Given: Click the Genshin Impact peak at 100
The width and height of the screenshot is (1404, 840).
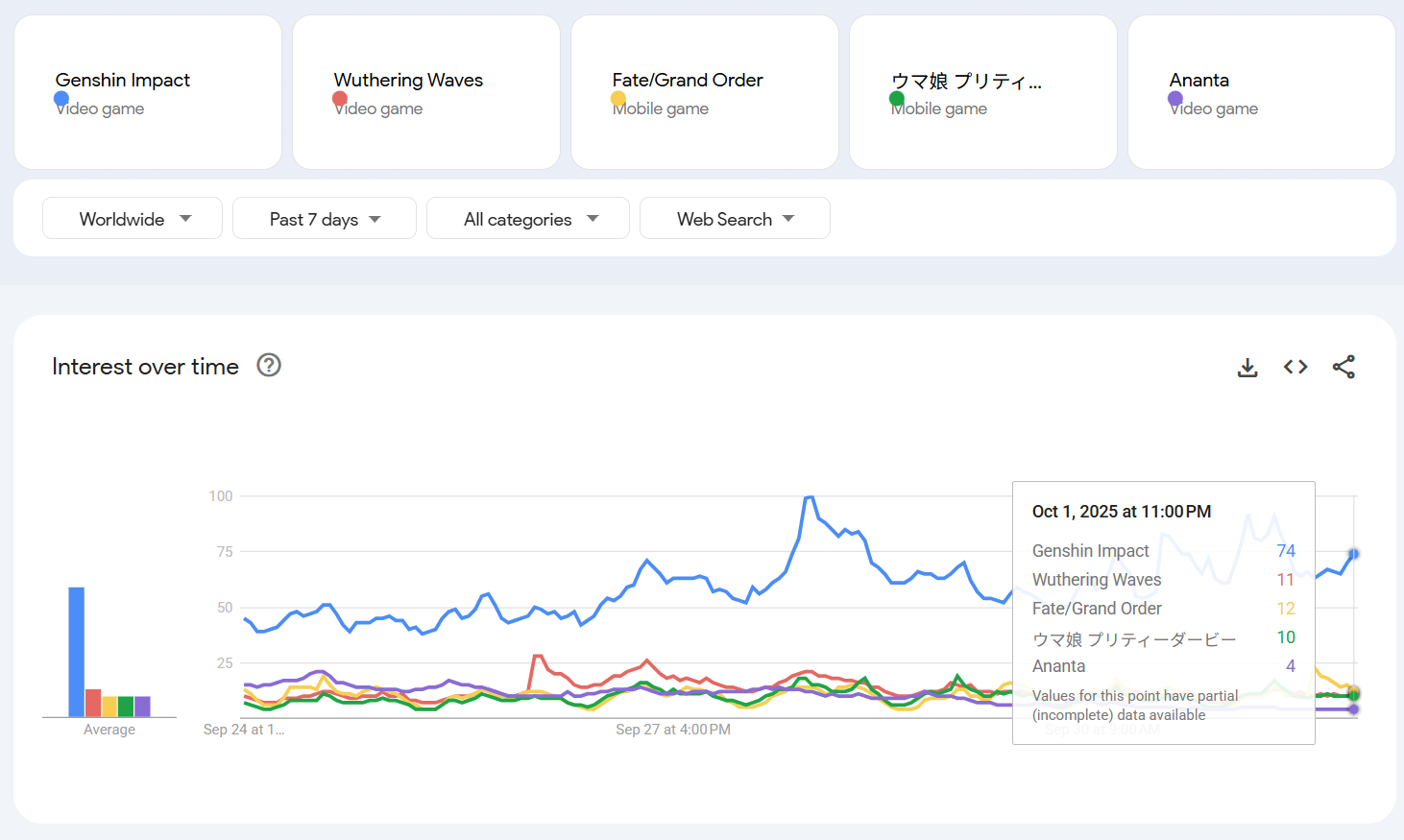Looking at the screenshot, I should click(x=809, y=497).
